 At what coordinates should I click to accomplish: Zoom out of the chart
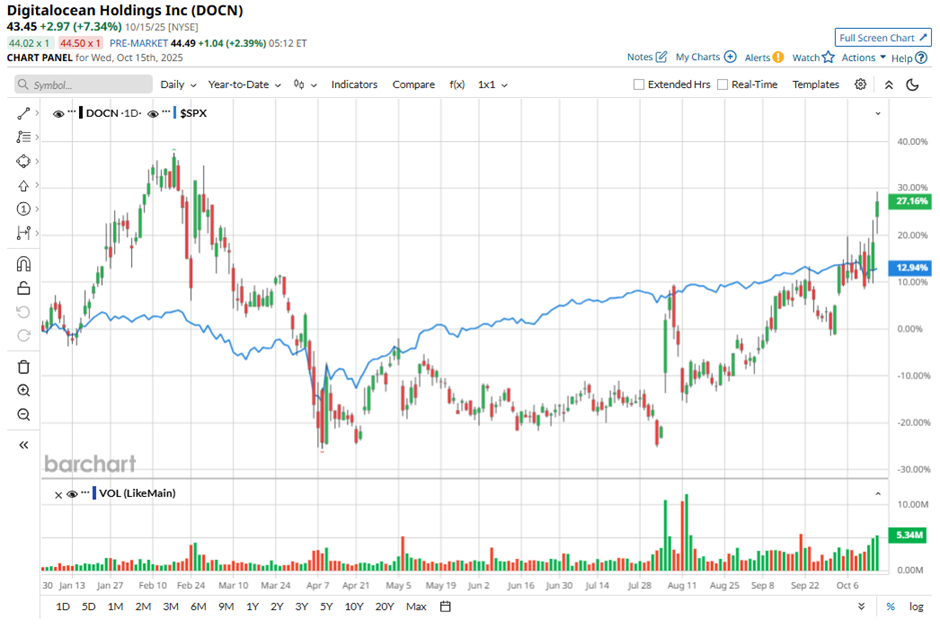pos(23,415)
